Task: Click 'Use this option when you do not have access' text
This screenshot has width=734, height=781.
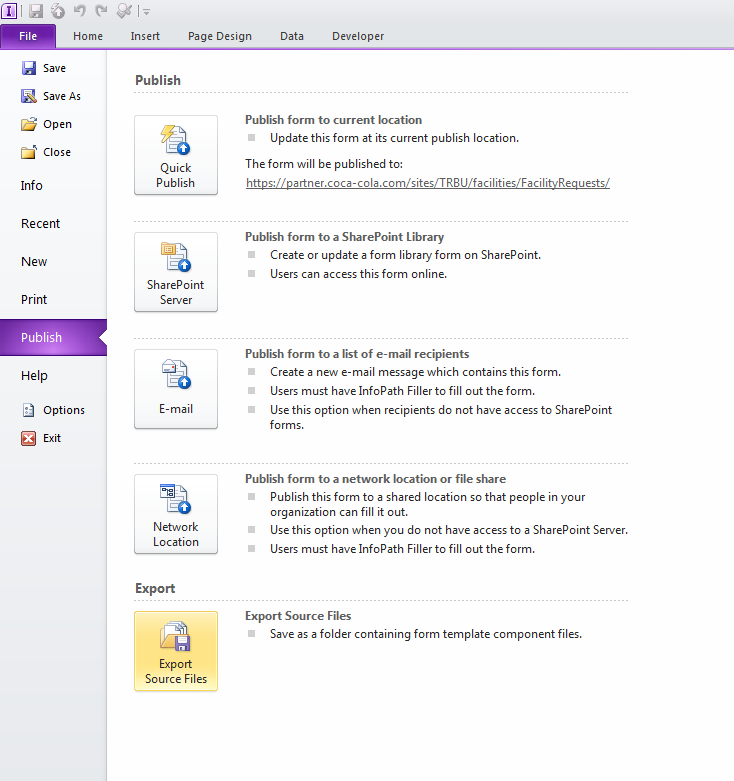Action: [449, 530]
